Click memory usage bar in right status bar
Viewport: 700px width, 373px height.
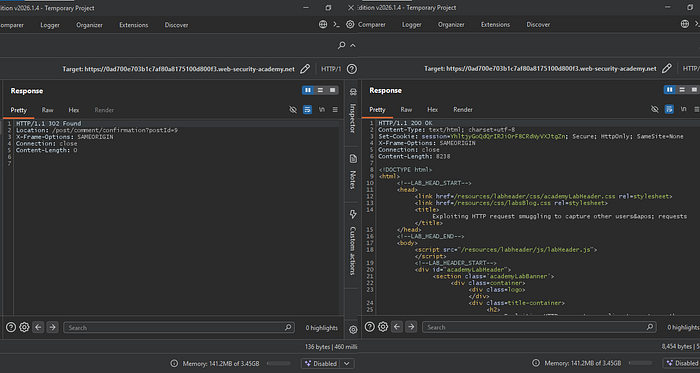pyautogui.click(x=640, y=363)
